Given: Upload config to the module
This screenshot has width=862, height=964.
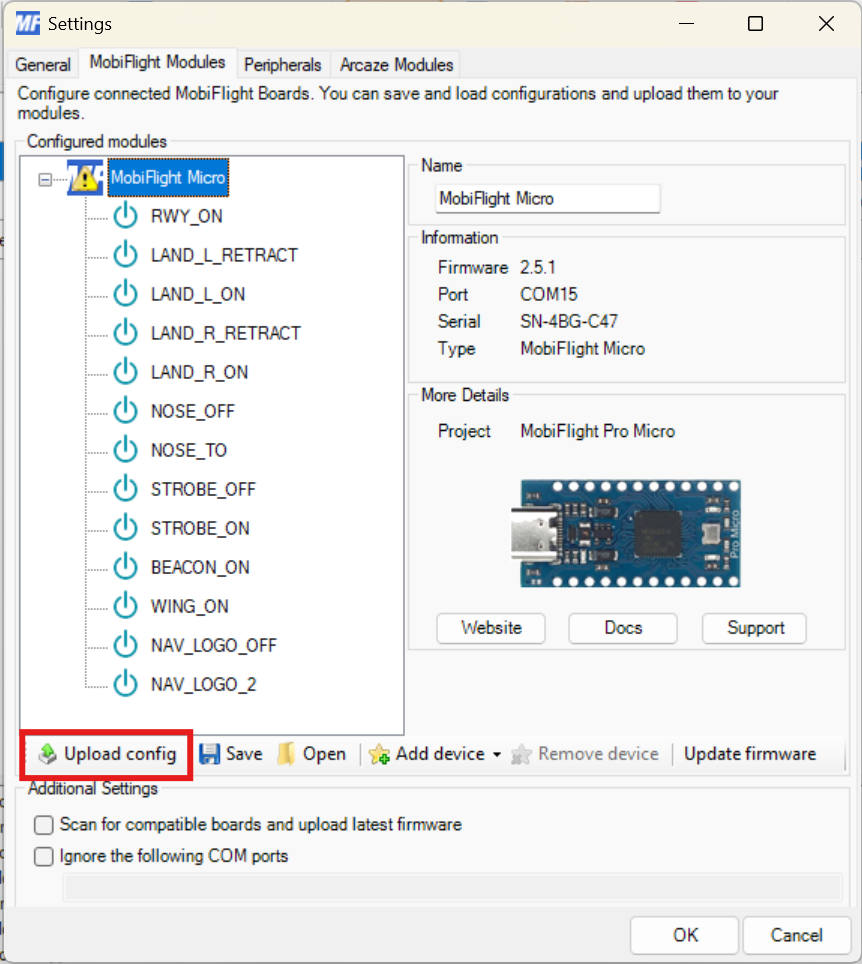Looking at the screenshot, I should click(107, 754).
